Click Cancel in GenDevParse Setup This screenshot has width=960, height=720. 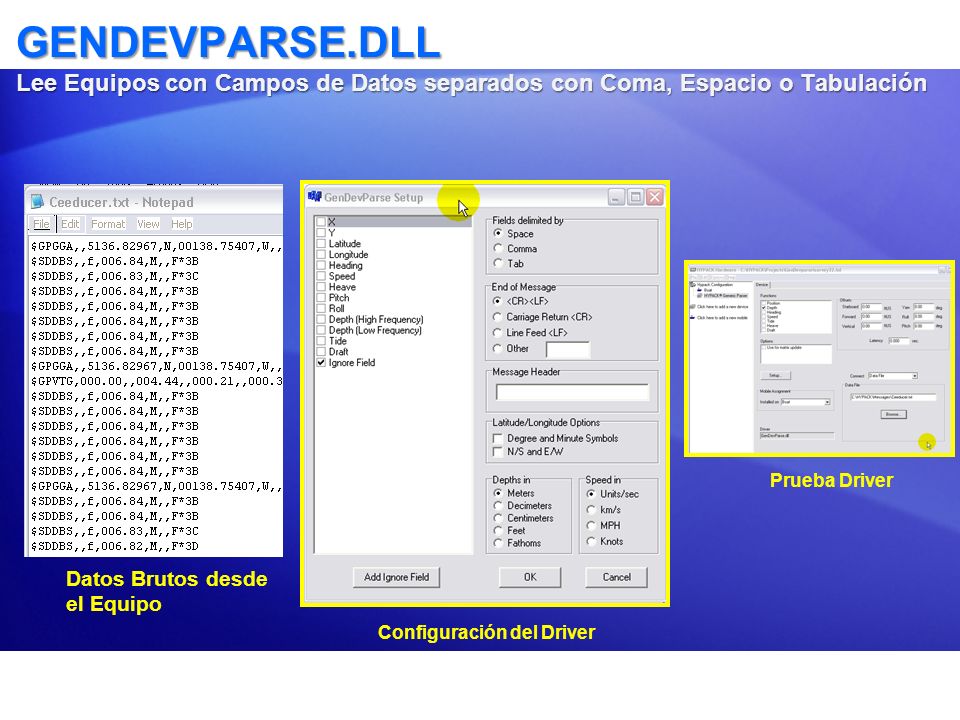coord(616,577)
